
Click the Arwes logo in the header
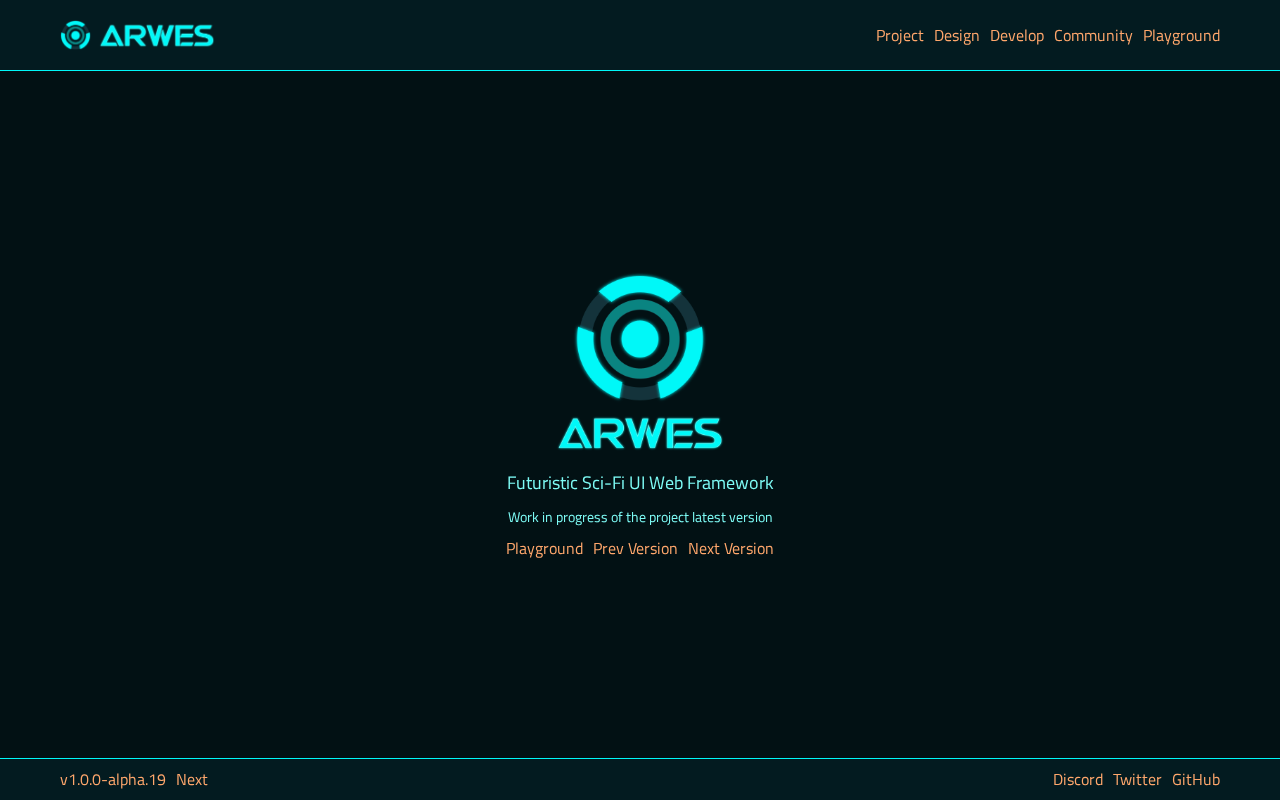point(137,35)
